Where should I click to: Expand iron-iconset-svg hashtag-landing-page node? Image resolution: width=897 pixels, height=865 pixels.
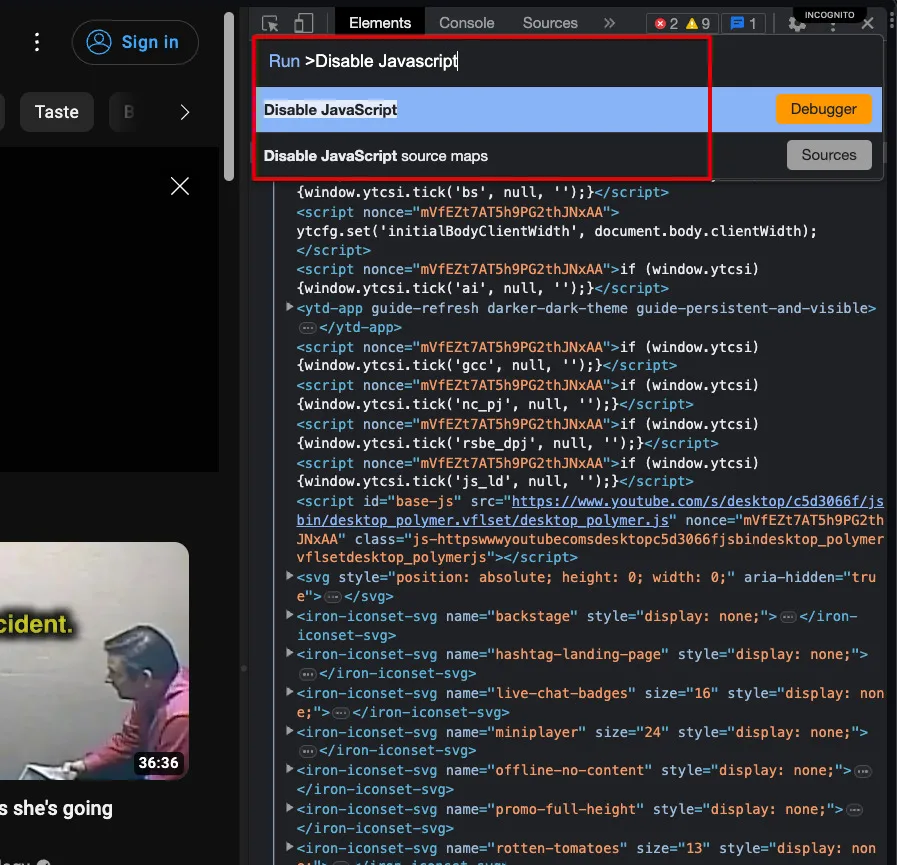tap(289, 653)
